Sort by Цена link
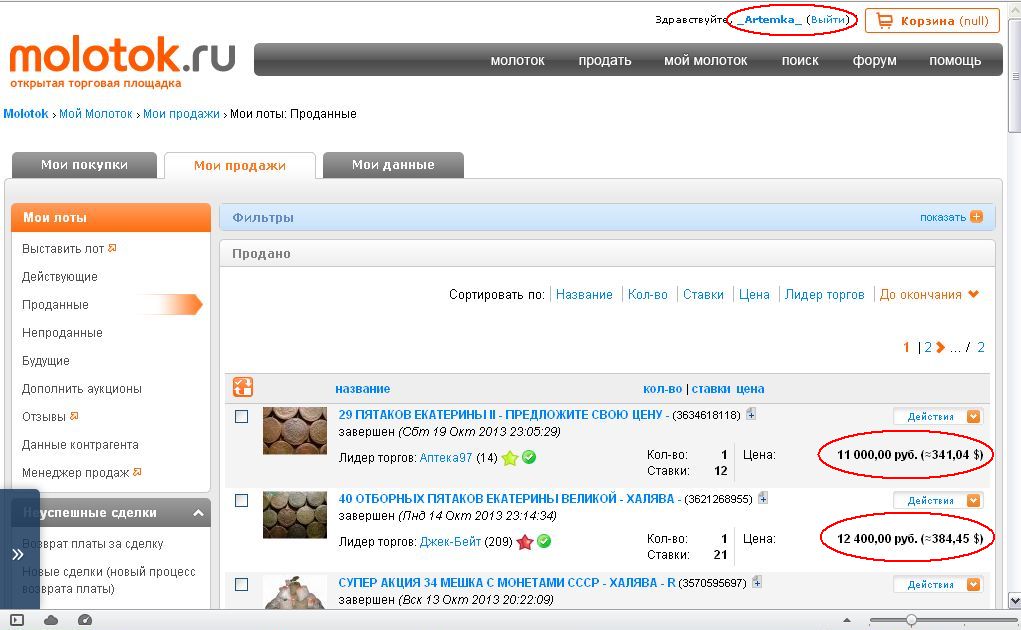Viewport: 1021px width, 630px height. 754,295
